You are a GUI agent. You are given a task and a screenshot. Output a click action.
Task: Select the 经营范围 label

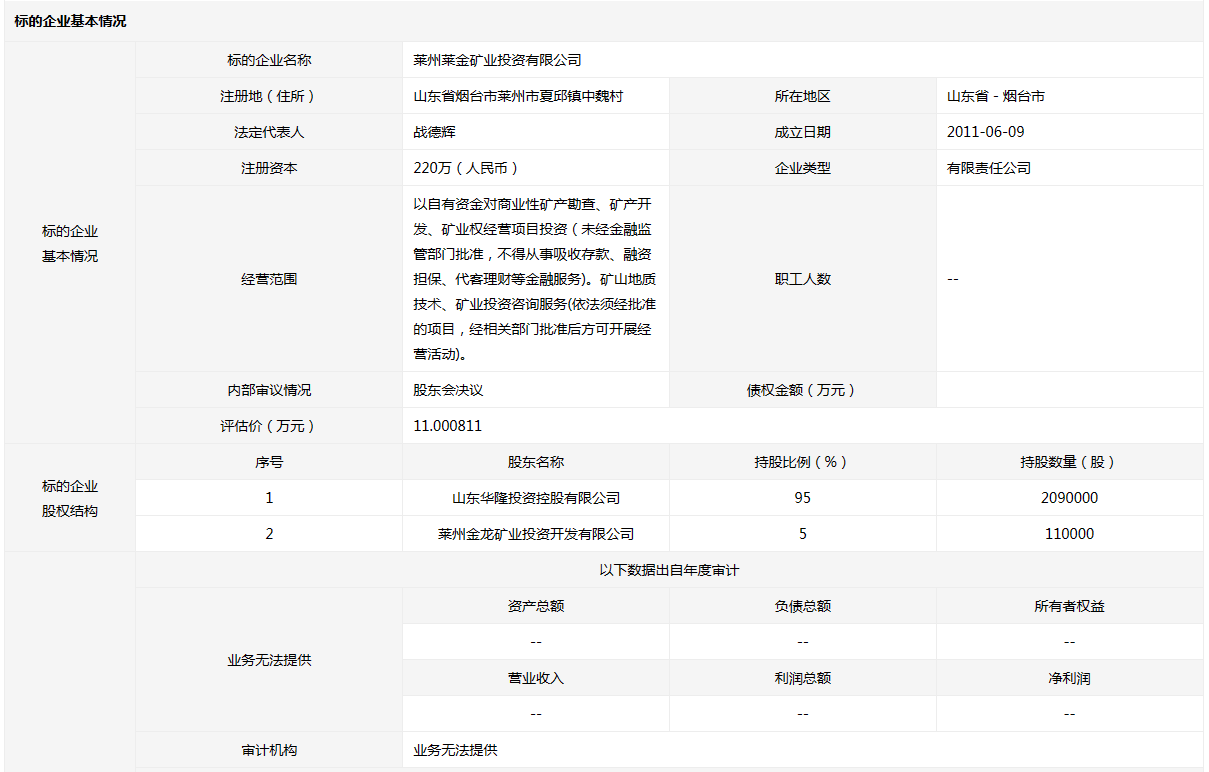269,279
